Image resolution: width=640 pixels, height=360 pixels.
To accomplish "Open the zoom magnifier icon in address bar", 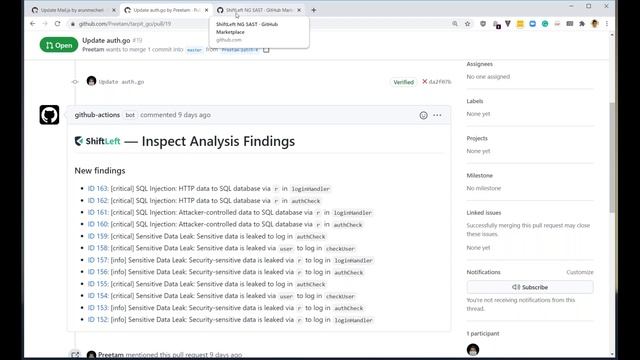I will [455, 24].
